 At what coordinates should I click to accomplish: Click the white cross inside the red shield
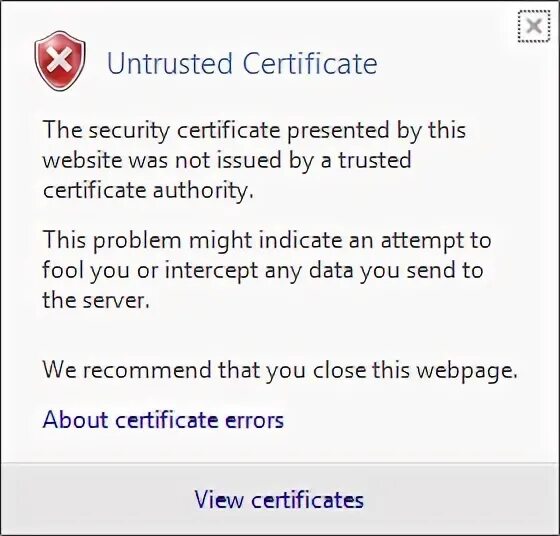tap(60, 59)
